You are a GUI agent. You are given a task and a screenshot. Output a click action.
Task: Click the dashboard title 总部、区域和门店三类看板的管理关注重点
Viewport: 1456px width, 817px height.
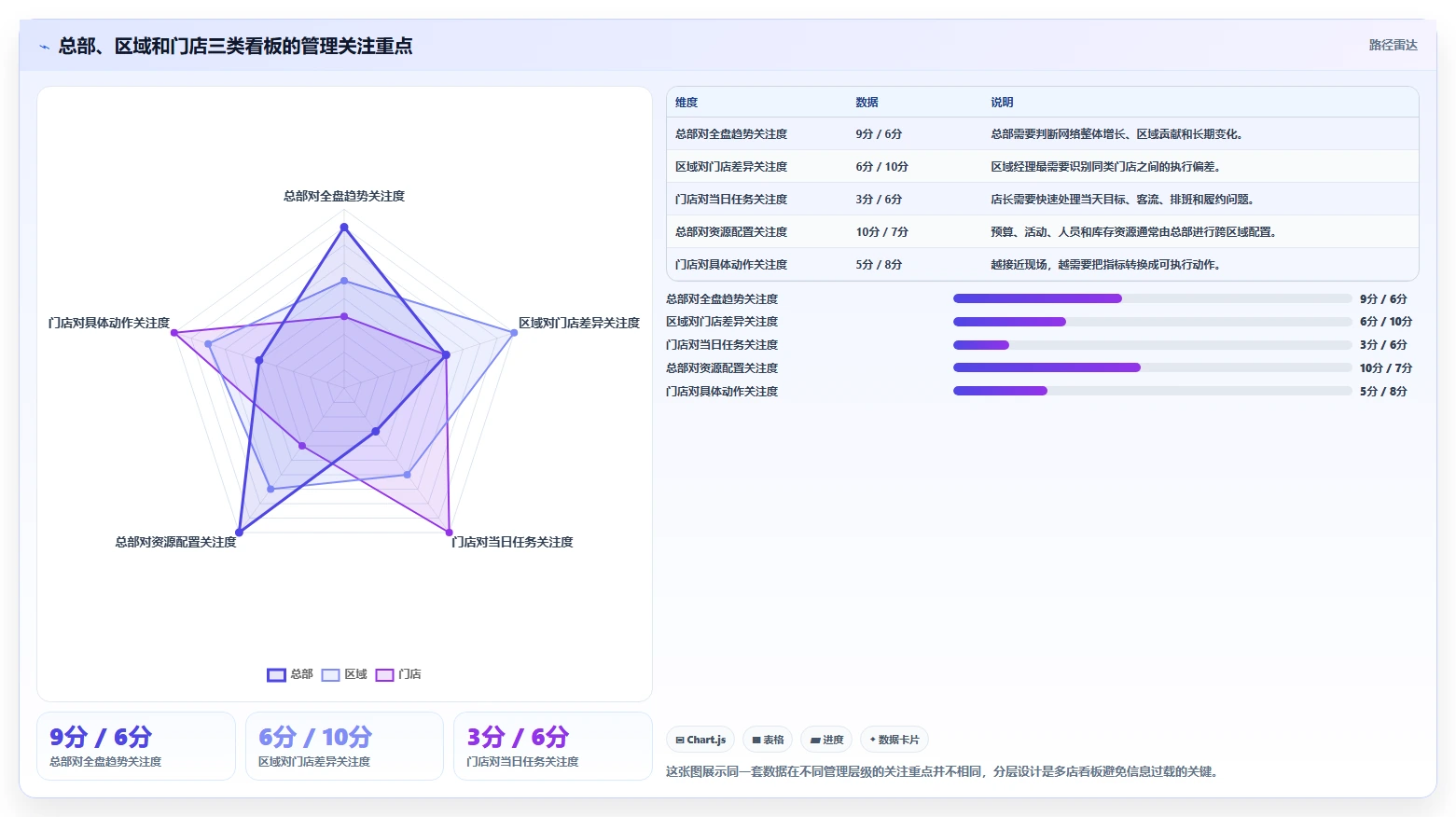235,46
